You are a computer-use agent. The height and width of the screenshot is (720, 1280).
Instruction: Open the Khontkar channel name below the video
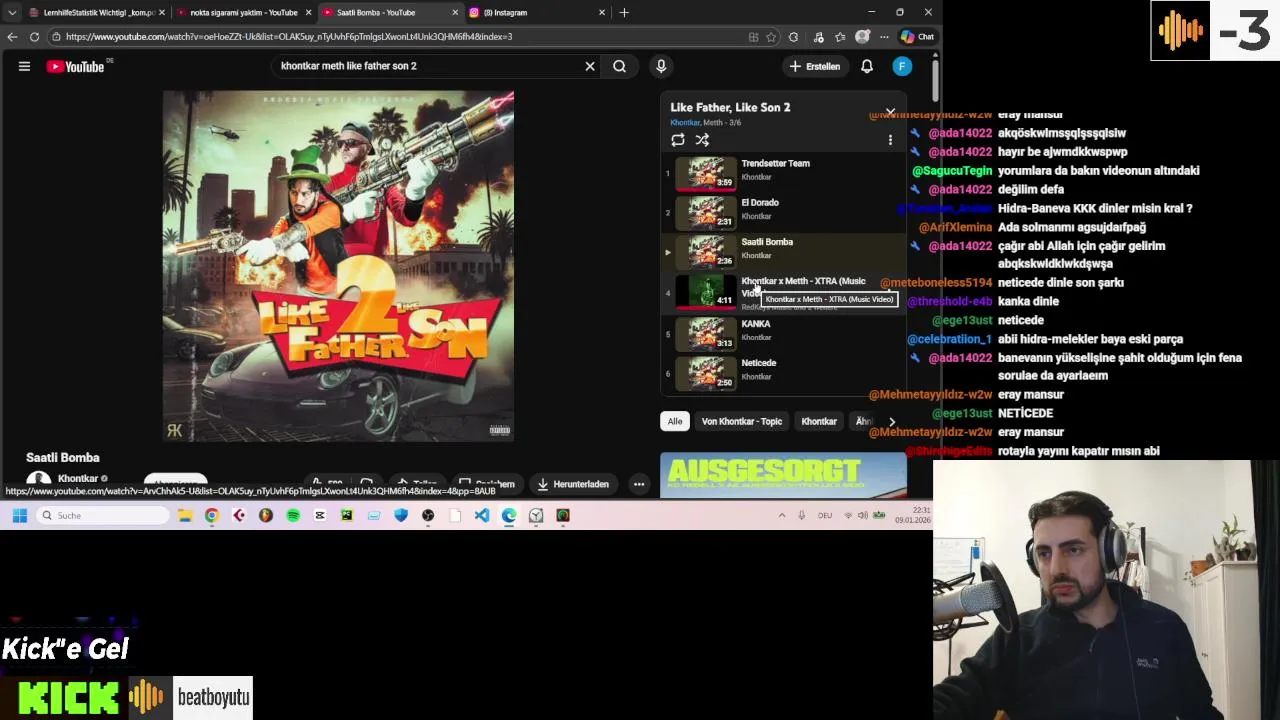78,479
